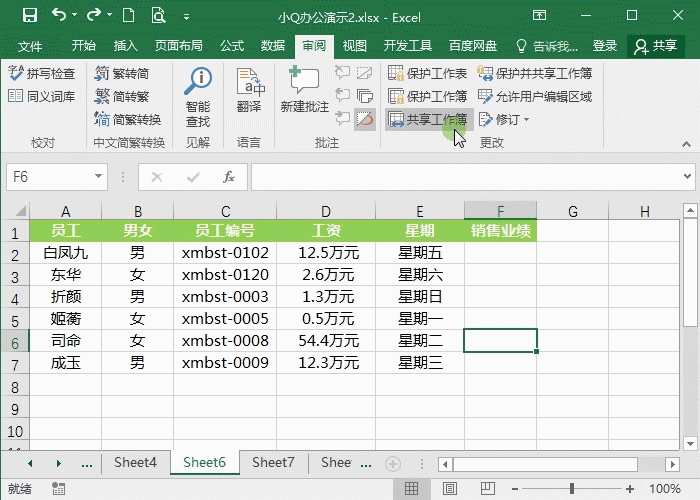Expand the formula bar
Viewport: 700px width, 500px height.
pyautogui.click(x=688, y=177)
